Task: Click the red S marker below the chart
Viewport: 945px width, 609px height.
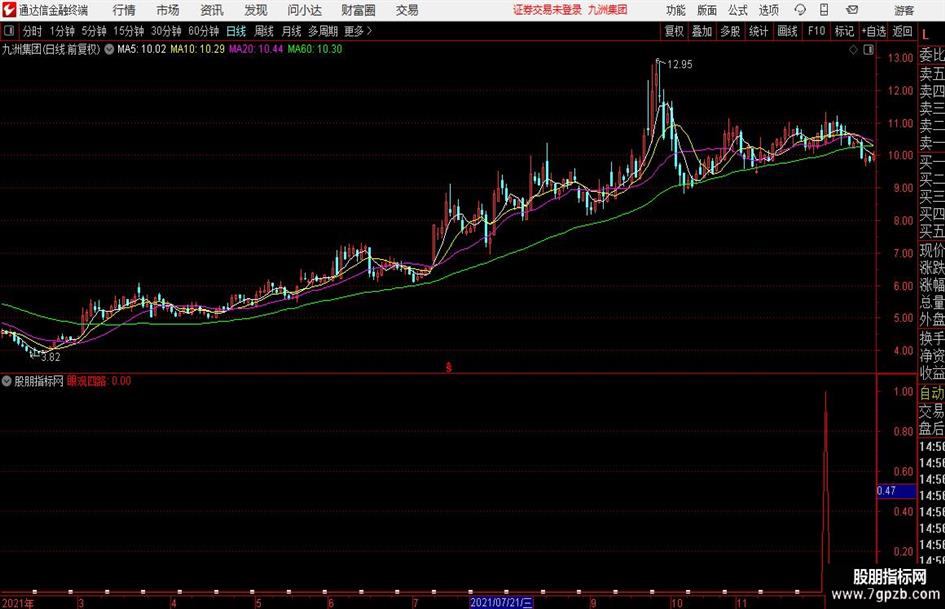Action: tap(448, 367)
